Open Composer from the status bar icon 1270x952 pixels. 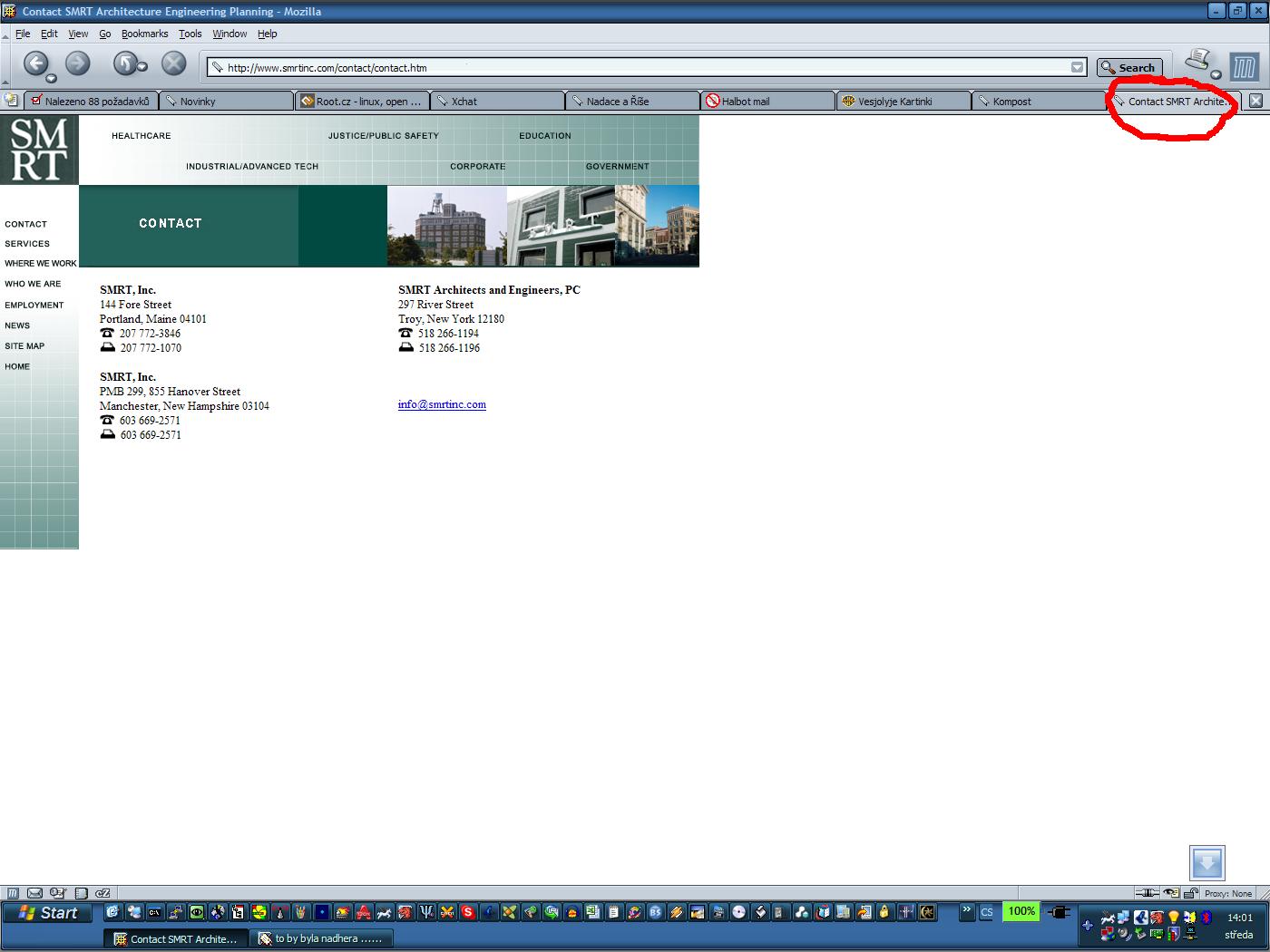tap(58, 893)
